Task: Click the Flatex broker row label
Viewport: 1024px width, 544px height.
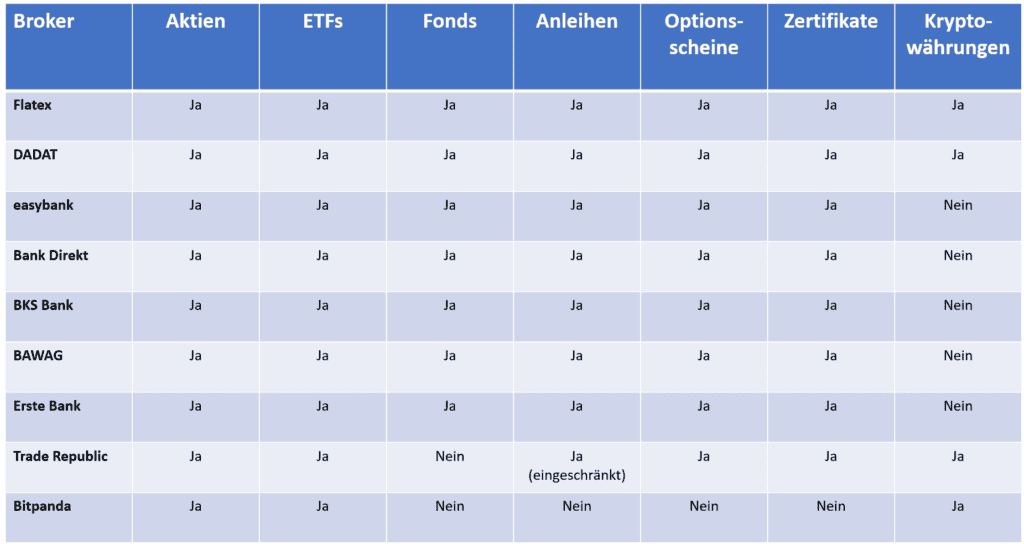Action: pyautogui.click(x=32, y=104)
